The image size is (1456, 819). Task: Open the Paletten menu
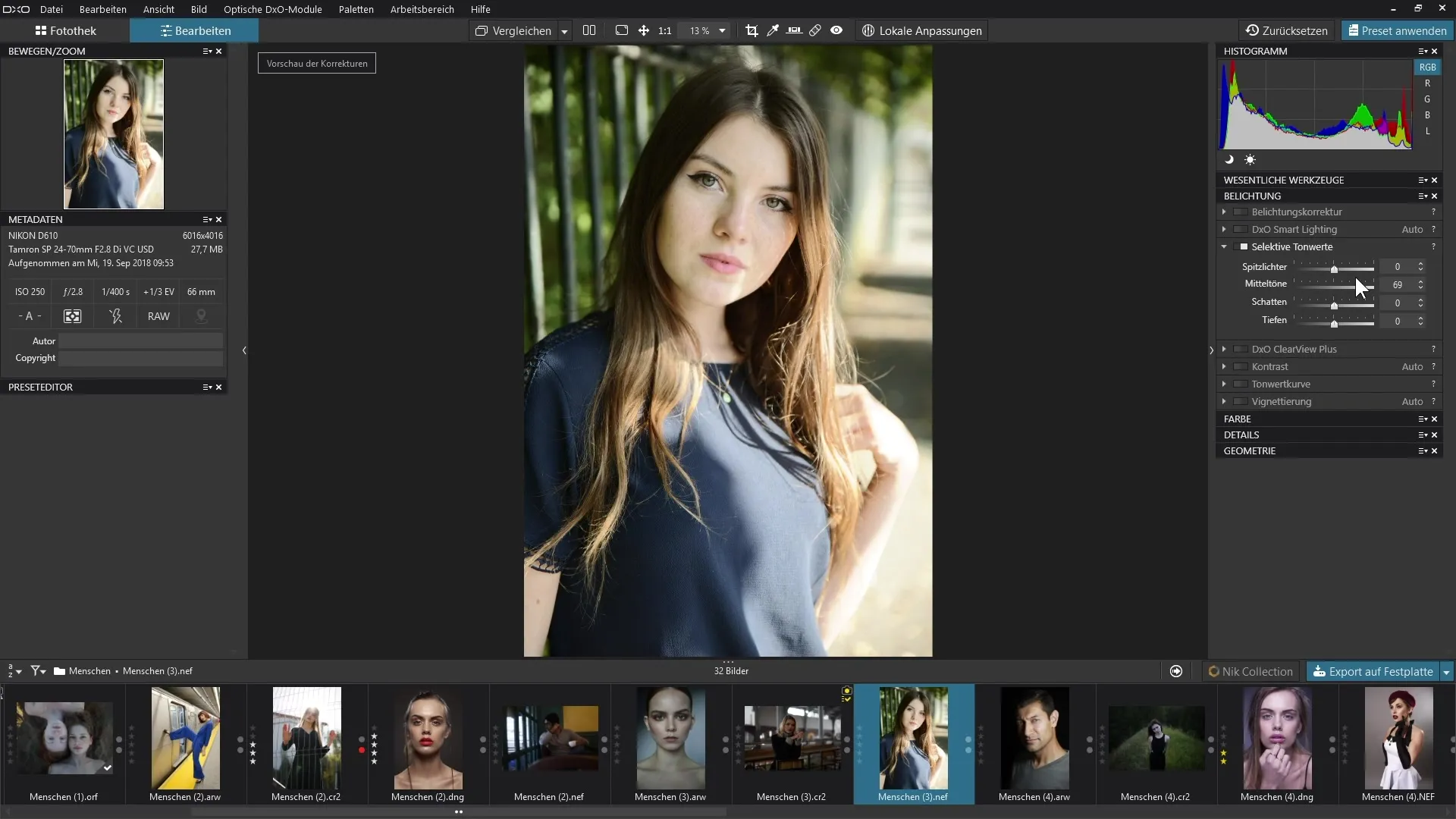click(356, 9)
